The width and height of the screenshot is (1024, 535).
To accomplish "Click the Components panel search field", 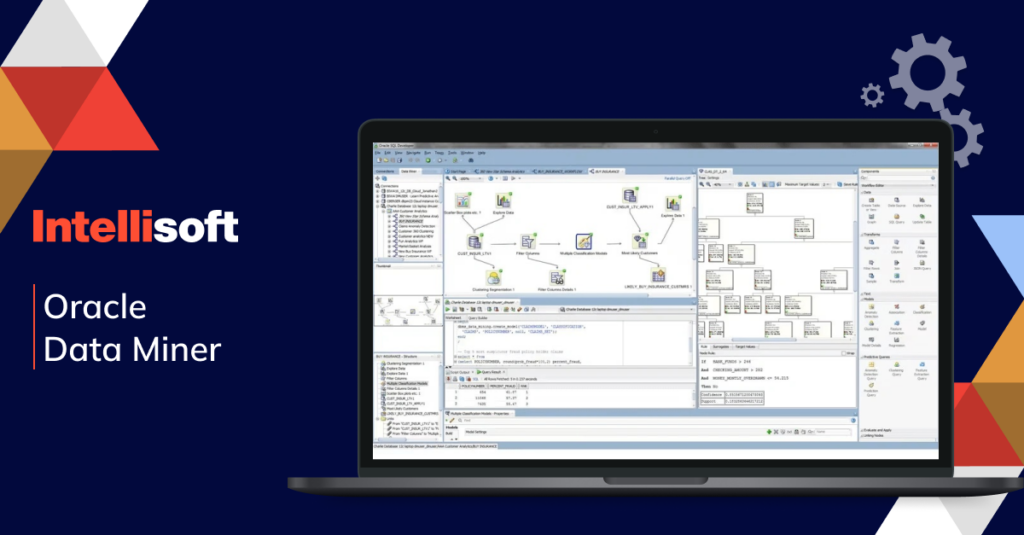I will (896, 178).
